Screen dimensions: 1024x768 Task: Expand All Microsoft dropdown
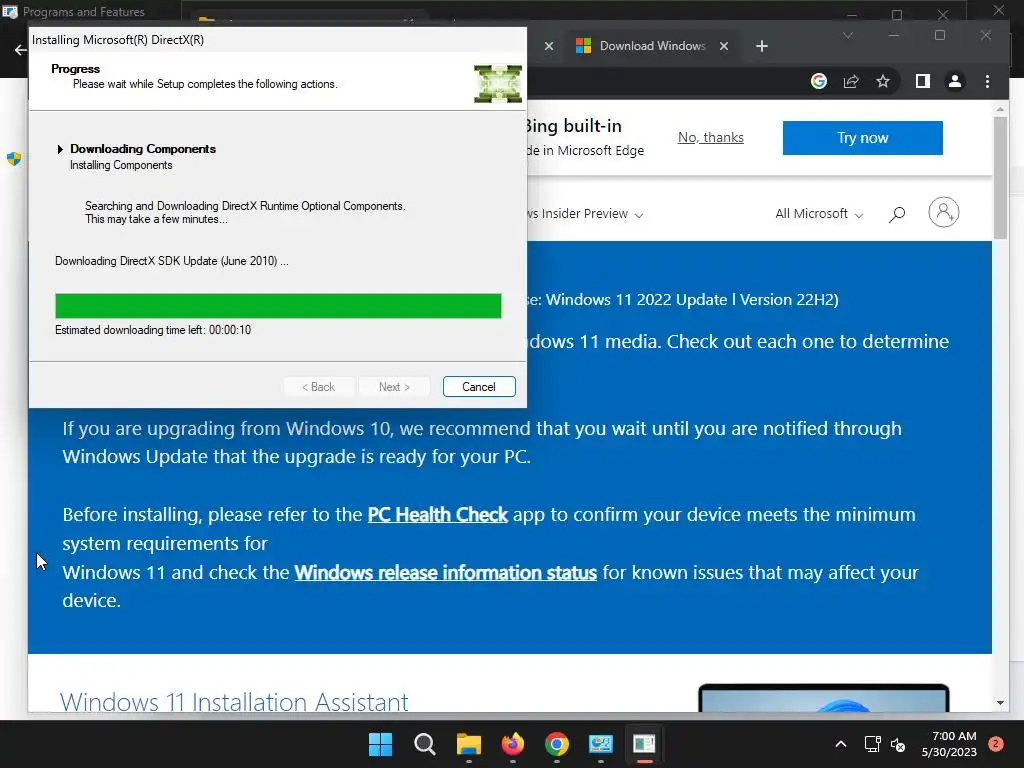point(819,214)
